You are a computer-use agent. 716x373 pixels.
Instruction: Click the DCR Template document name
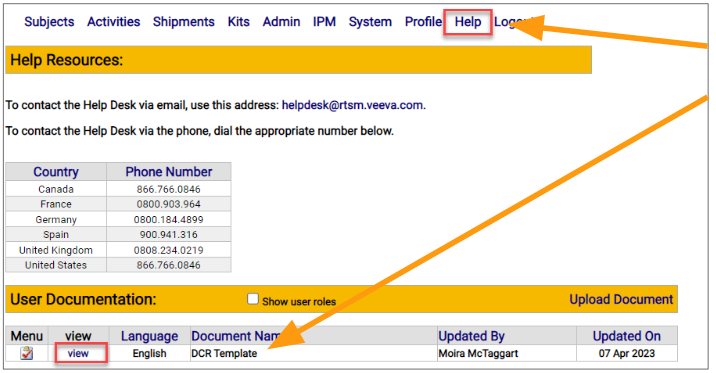pyautogui.click(x=224, y=353)
